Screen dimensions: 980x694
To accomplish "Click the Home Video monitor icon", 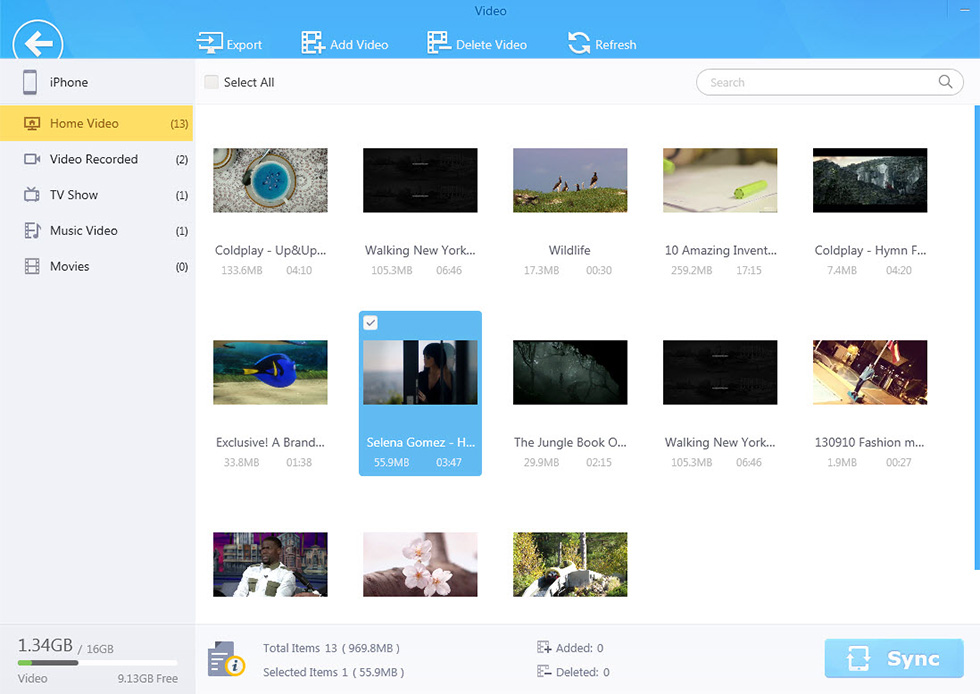I will click(x=32, y=123).
